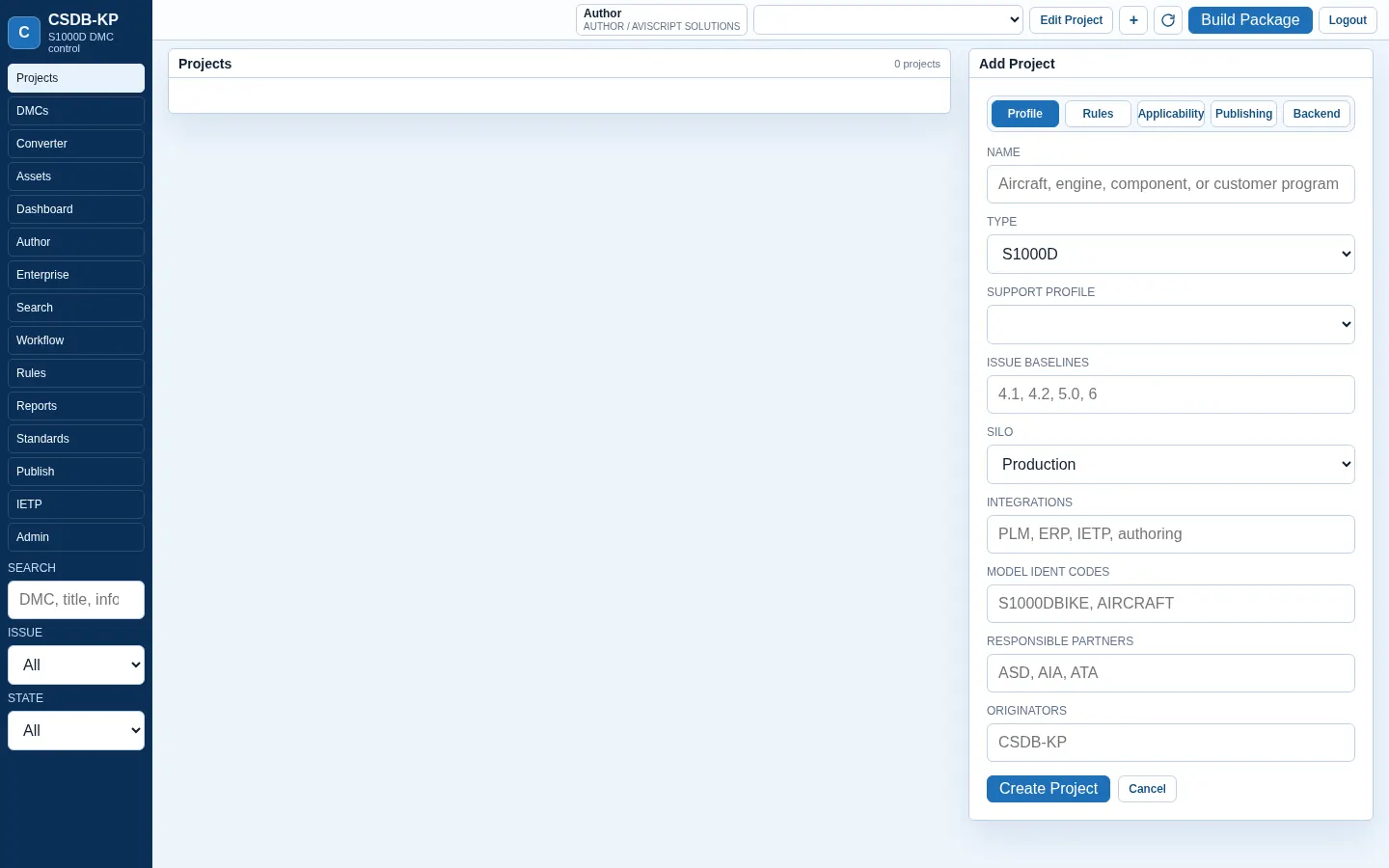Screen dimensions: 1389x868
Task: Open the State filter dropdown in sidebar
Action: tap(76, 731)
